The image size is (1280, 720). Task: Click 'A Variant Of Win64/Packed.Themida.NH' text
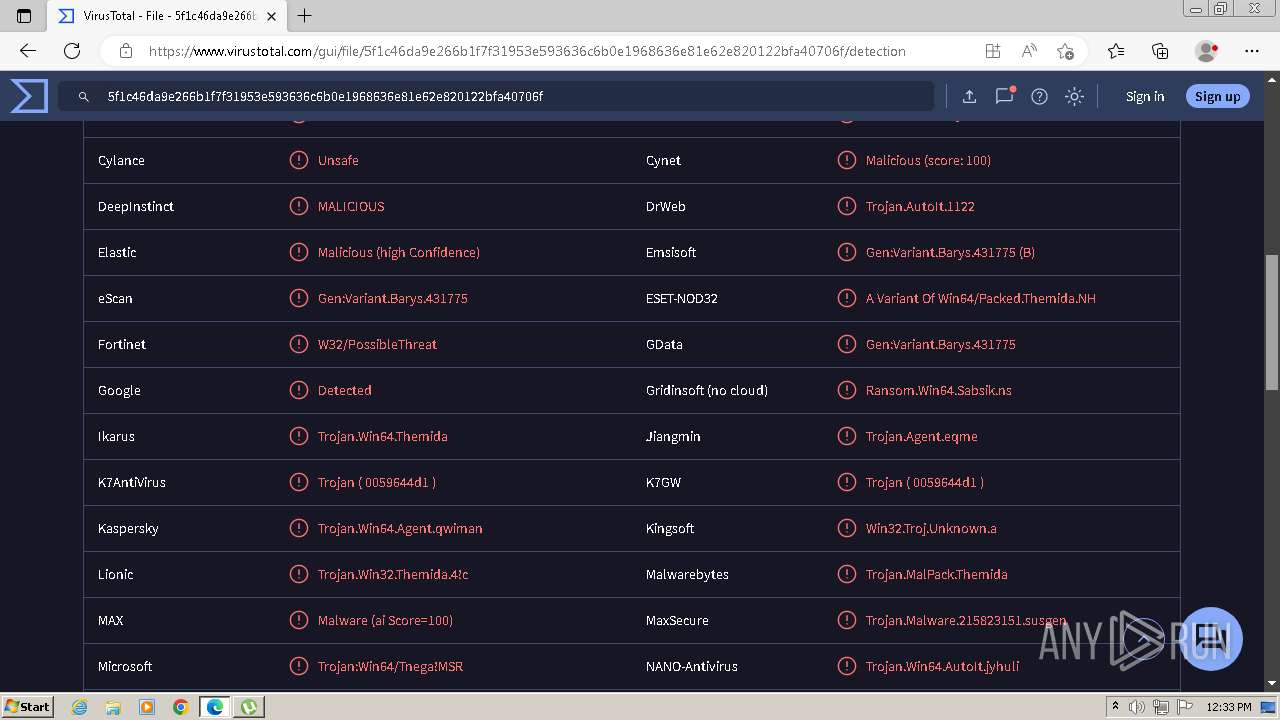(981, 298)
